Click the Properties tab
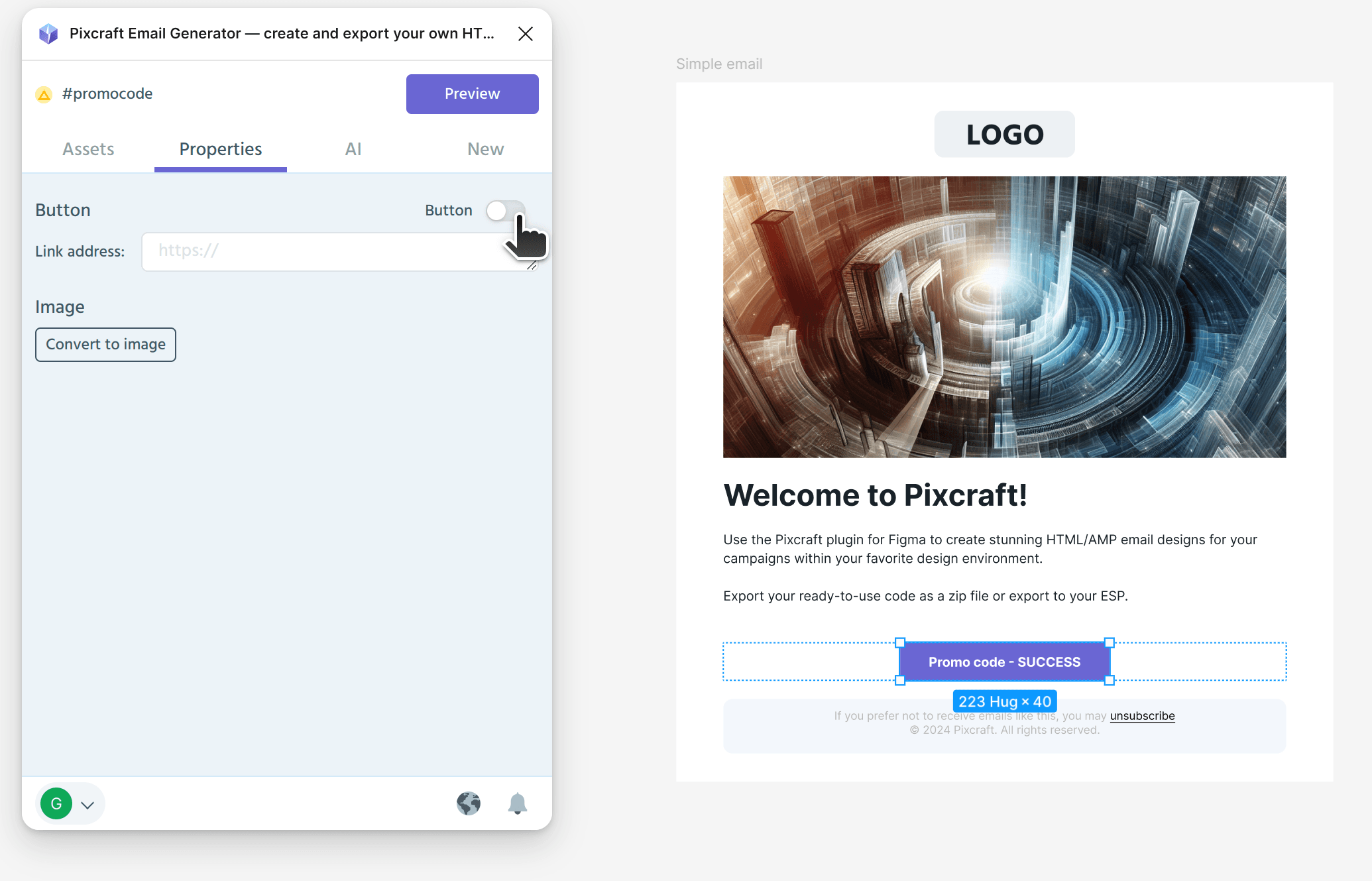The image size is (1372, 881). click(x=220, y=149)
